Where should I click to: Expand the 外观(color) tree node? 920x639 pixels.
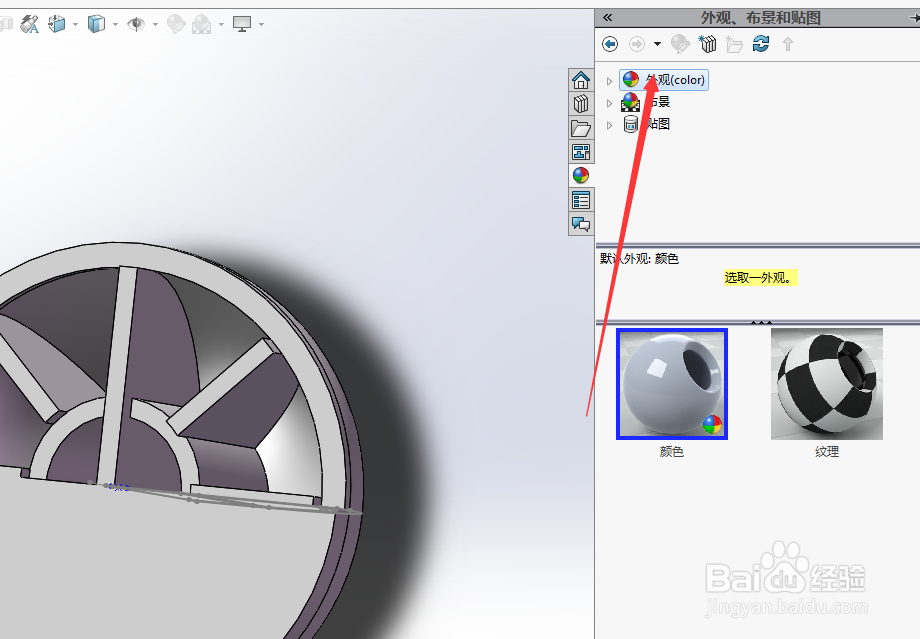pyautogui.click(x=609, y=81)
